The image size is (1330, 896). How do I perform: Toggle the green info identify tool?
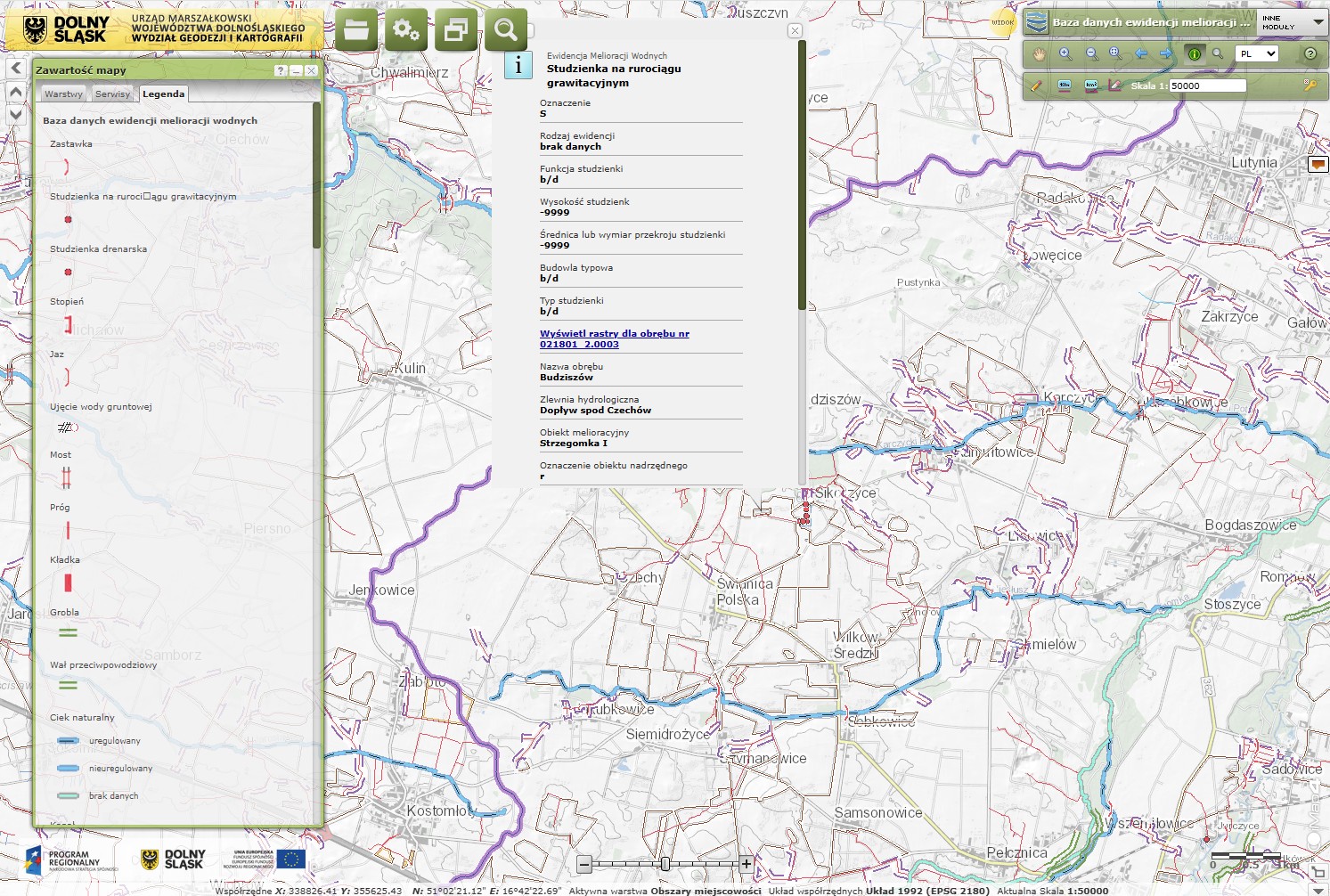click(1195, 53)
